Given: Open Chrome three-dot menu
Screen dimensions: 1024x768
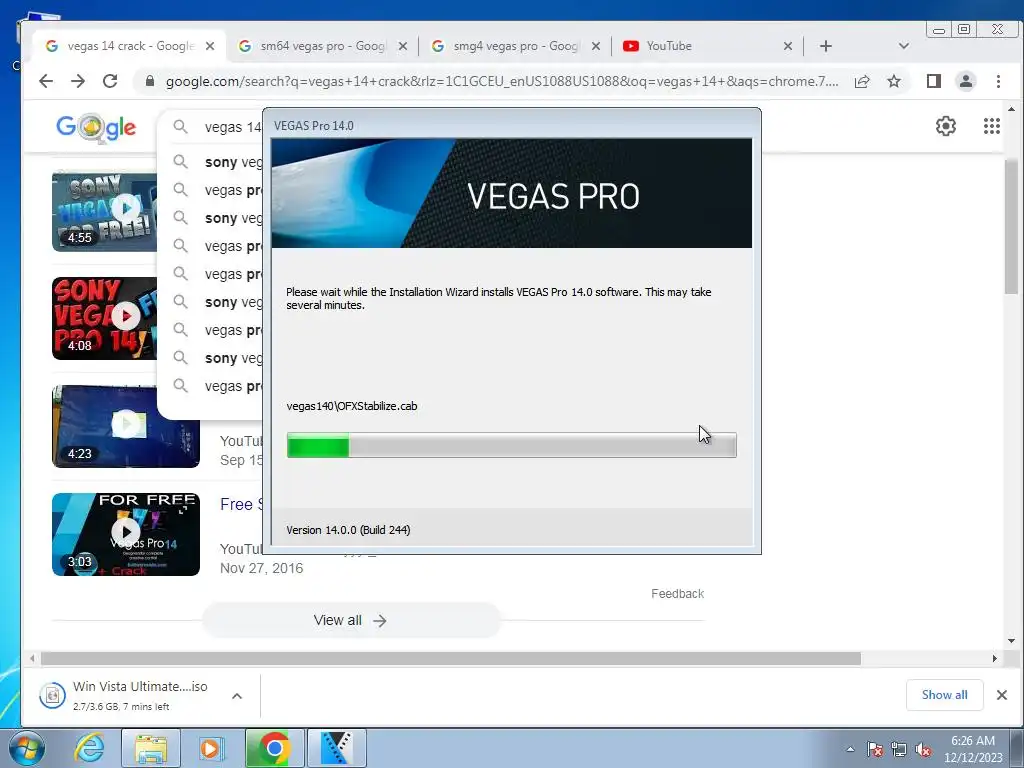Looking at the screenshot, I should pos(998,81).
